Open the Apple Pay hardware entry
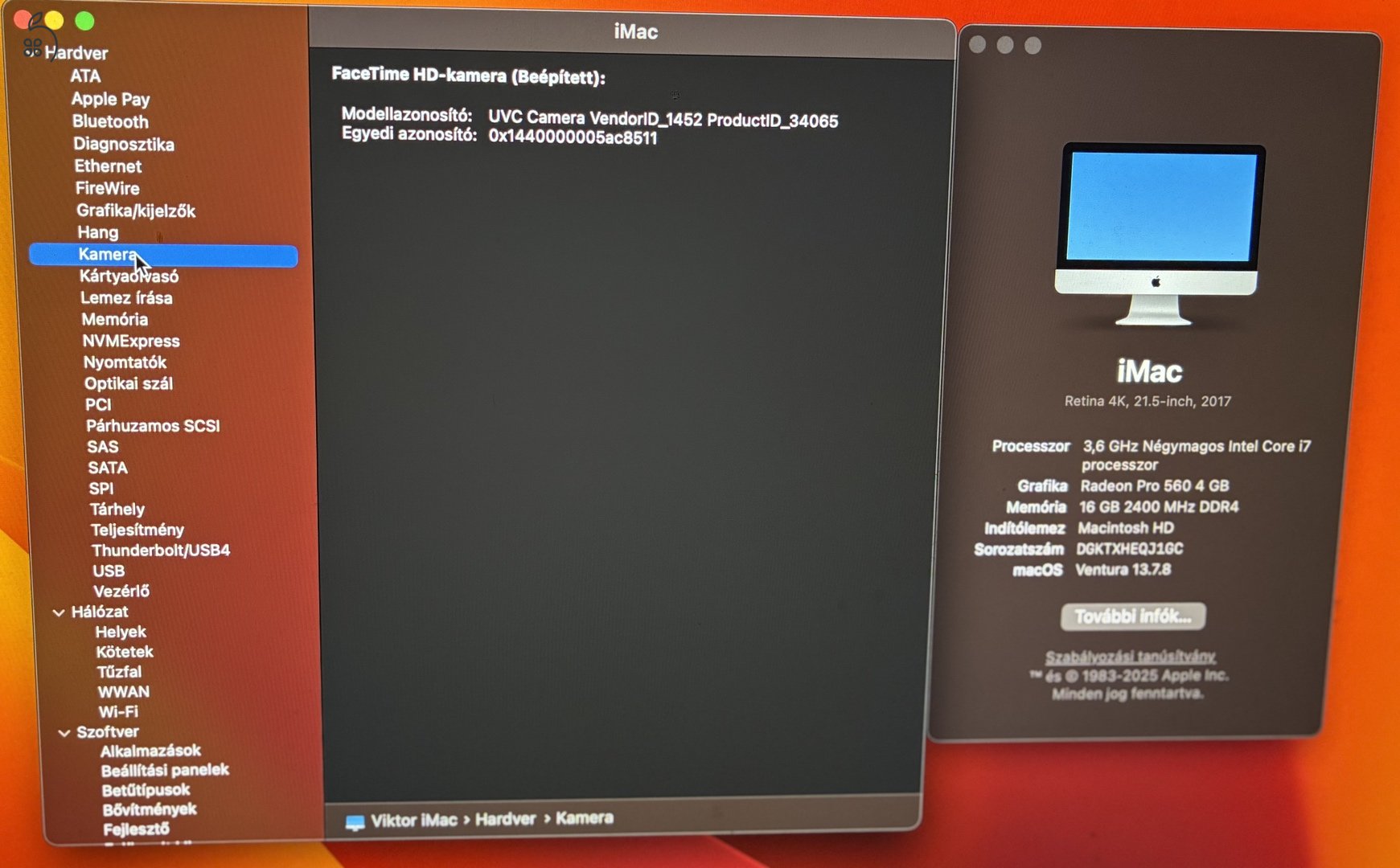Viewport: 1400px width, 868px height. coord(110,99)
